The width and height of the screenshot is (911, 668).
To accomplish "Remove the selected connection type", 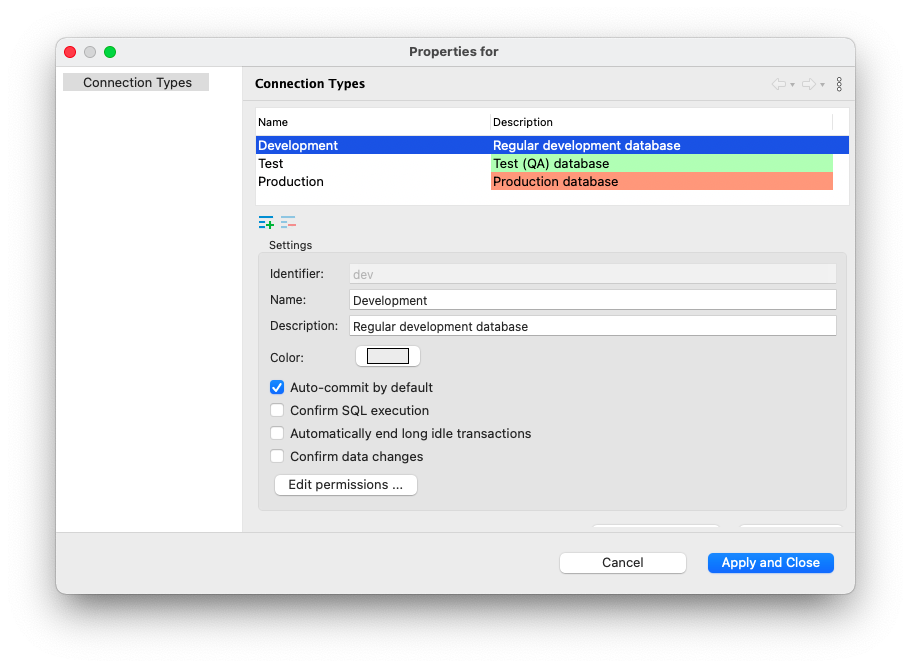I will (x=288, y=222).
